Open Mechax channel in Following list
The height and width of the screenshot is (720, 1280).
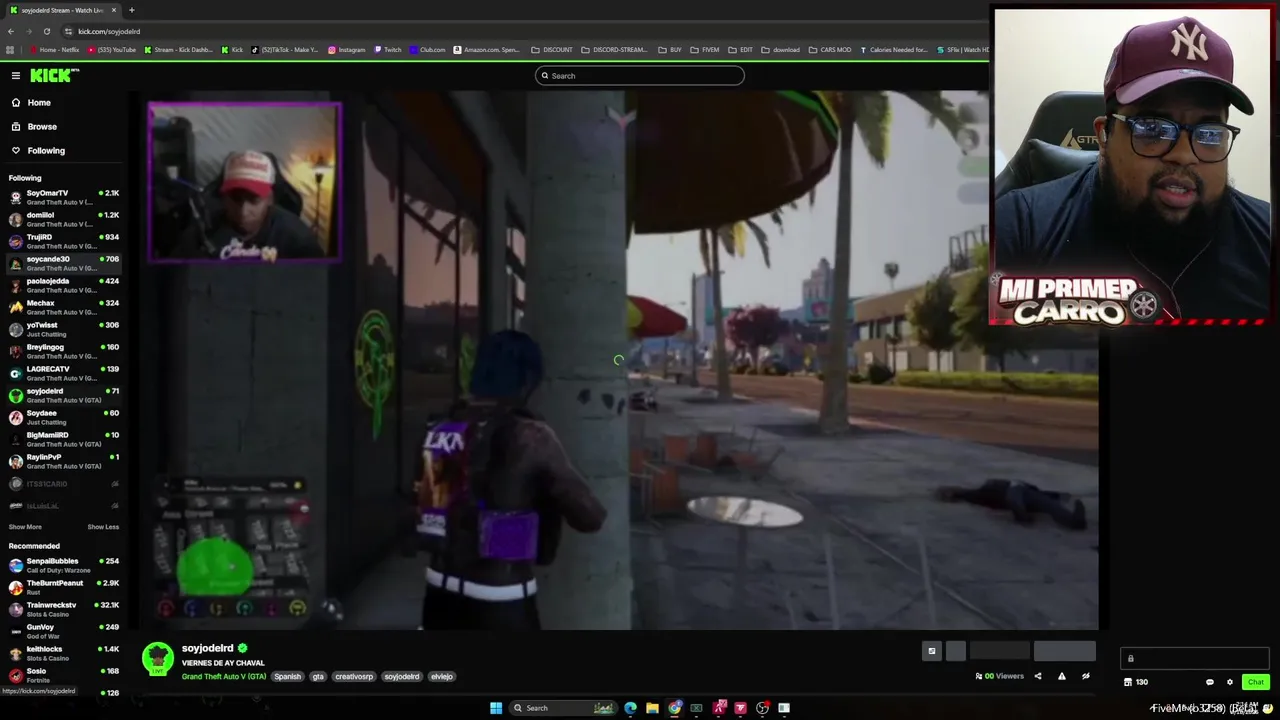64,307
